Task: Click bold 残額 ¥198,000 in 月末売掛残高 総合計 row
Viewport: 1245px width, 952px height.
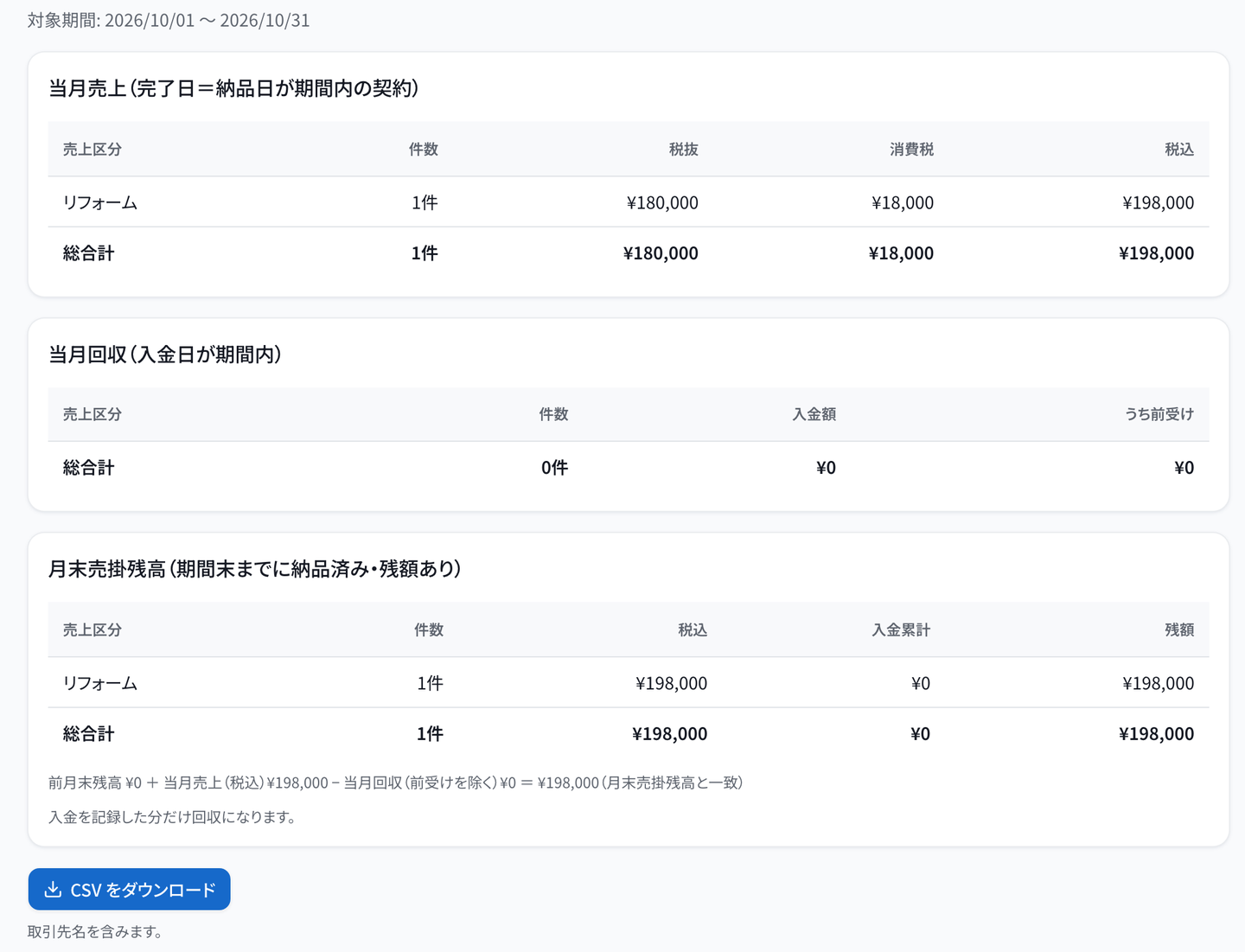Action: (x=1156, y=733)
